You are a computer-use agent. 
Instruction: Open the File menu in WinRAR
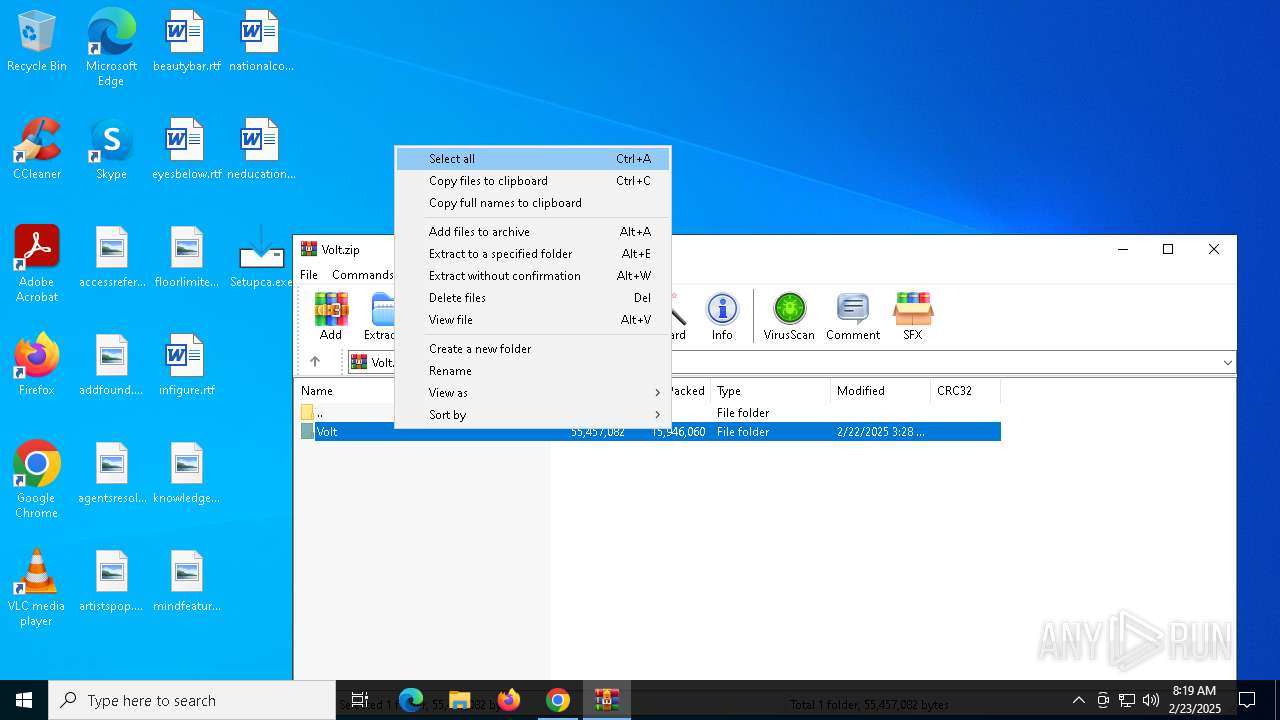[309, 275]
